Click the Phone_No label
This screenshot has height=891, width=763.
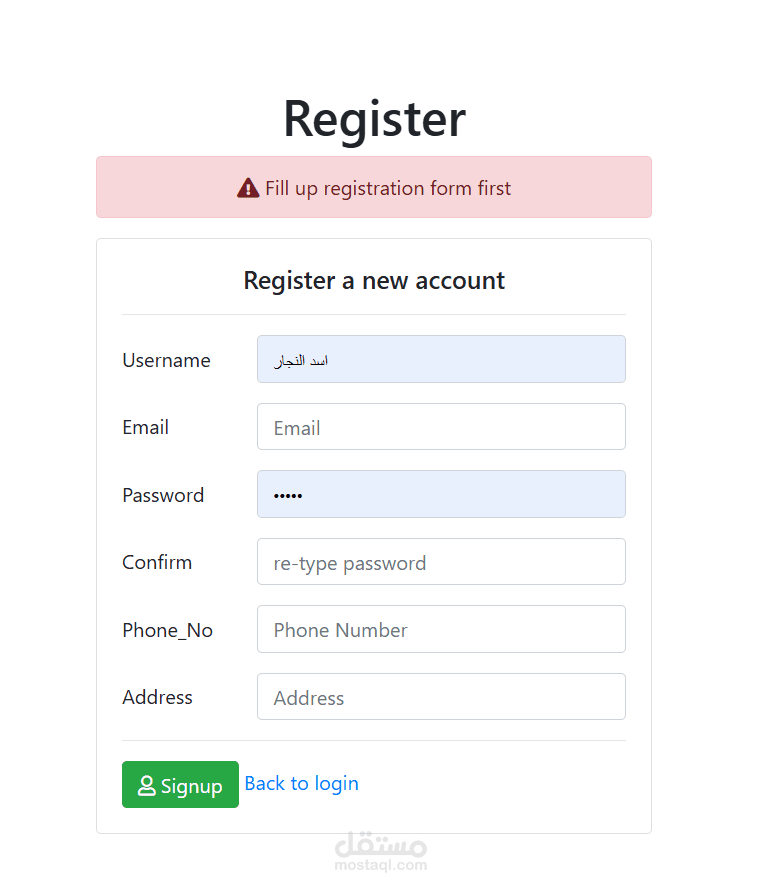tap(167, 630)
